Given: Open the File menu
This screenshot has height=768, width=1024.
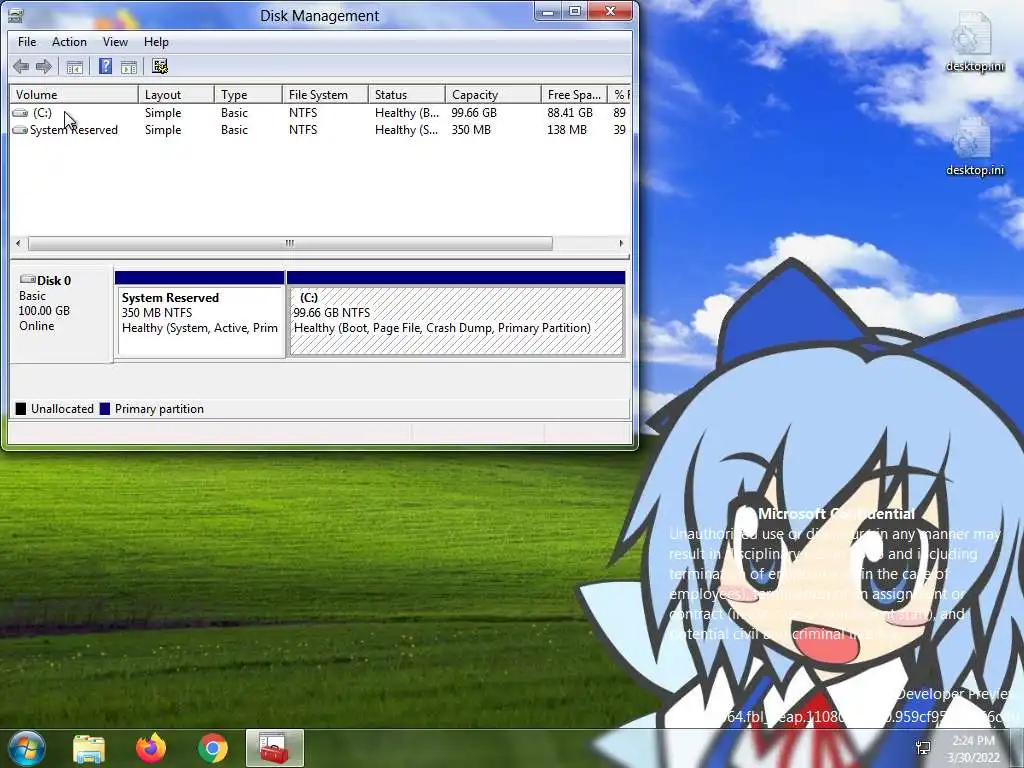Looking at the screenshot, I should click(27, 42).
